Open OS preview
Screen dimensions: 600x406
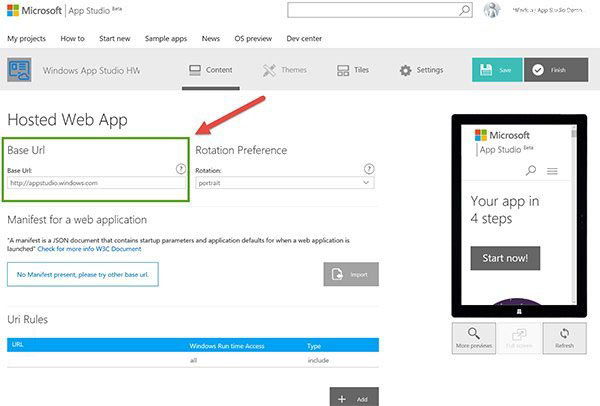point(253,39)
